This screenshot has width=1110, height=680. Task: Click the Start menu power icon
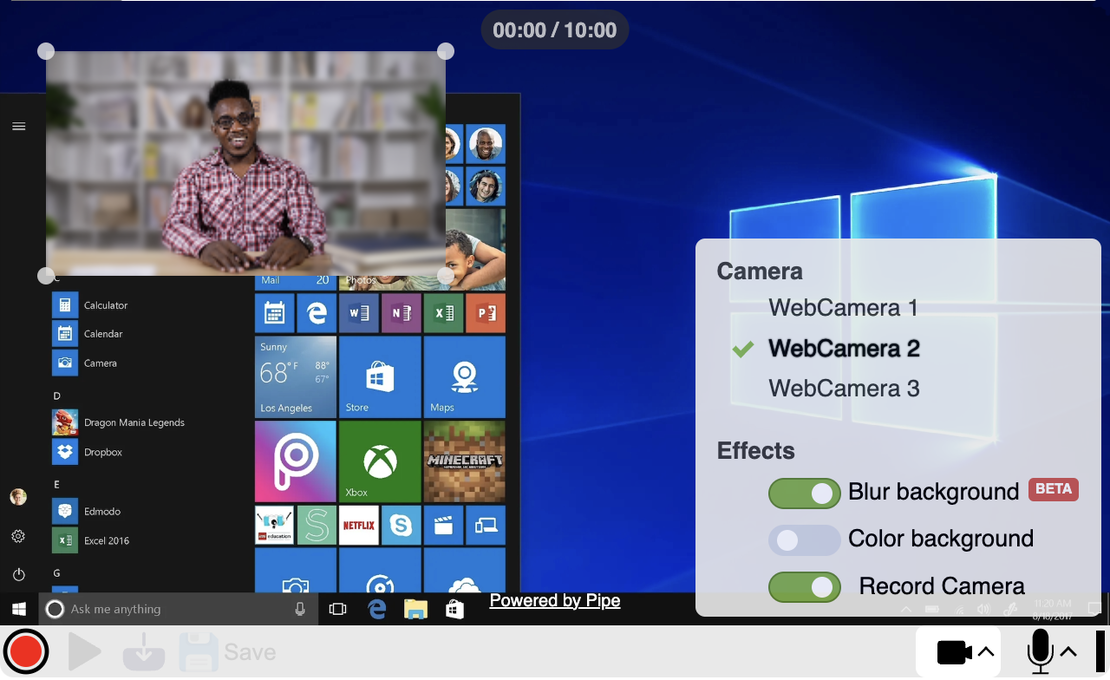click(18, 574)
